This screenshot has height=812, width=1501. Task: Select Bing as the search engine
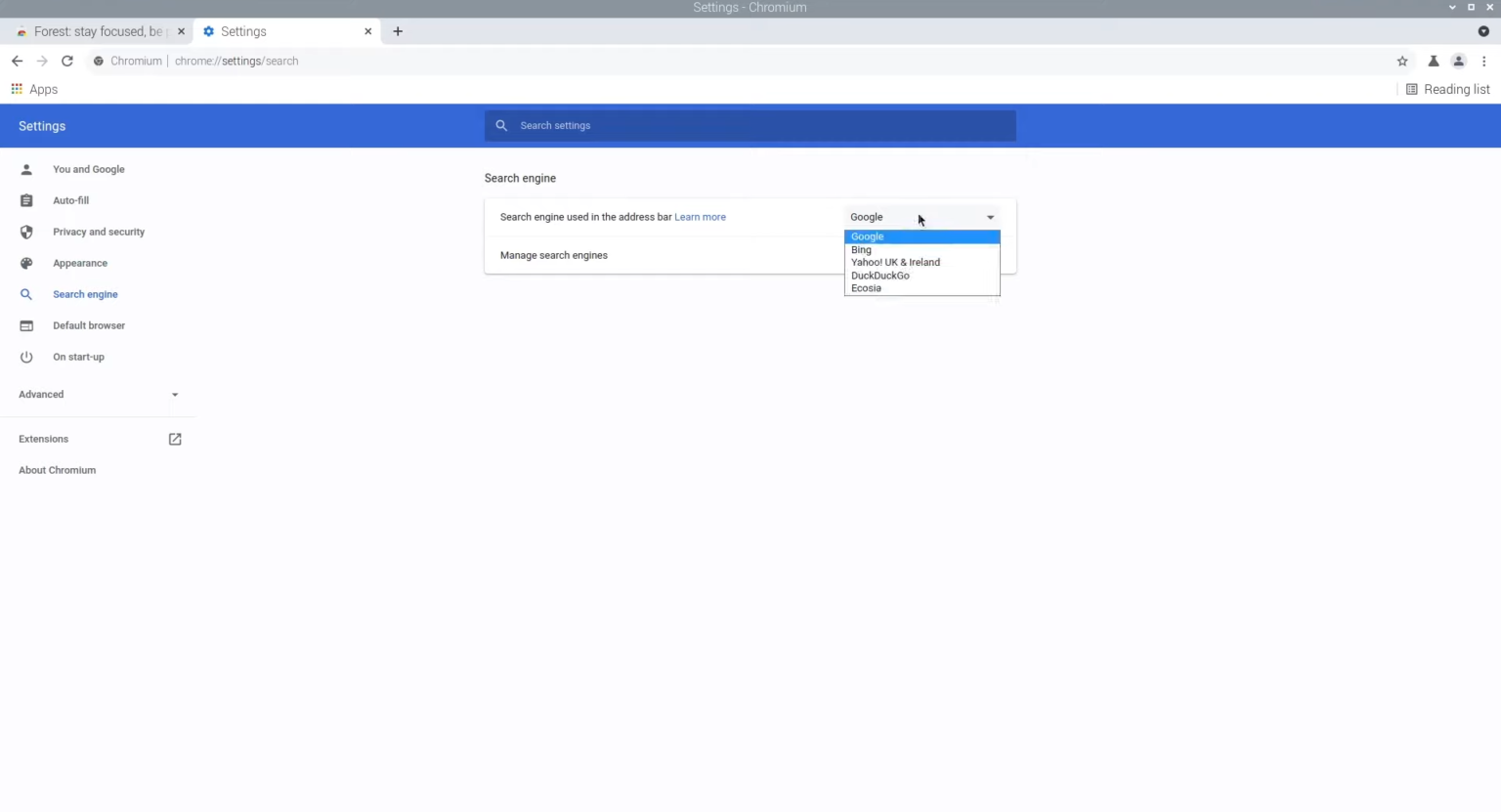[x=861, y=249]
